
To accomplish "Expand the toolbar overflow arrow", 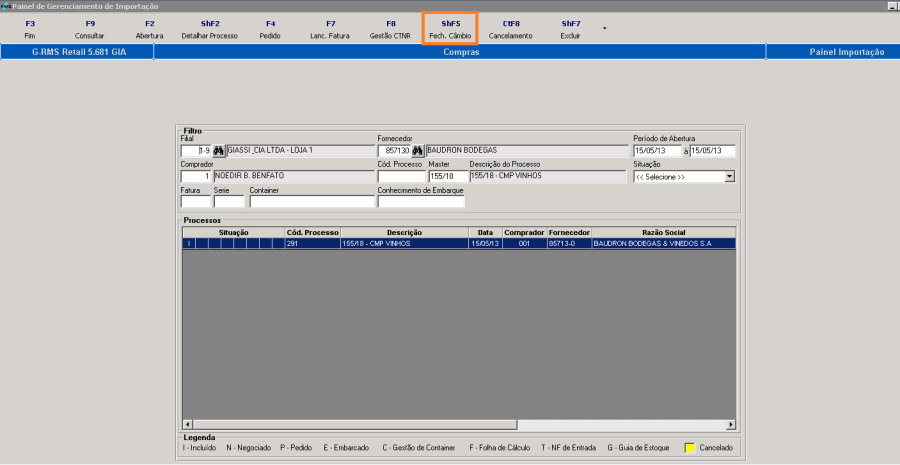I will [604, 28].
